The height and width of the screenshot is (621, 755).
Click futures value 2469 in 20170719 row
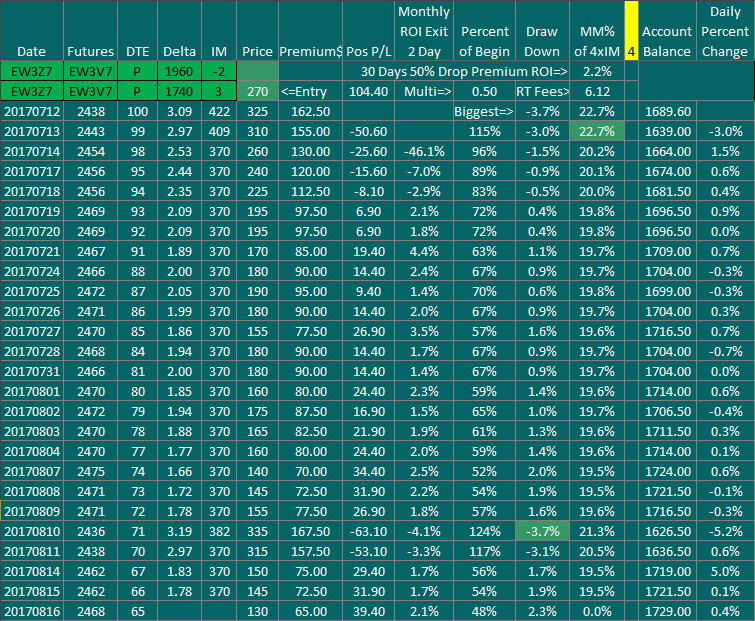(90, 211)
